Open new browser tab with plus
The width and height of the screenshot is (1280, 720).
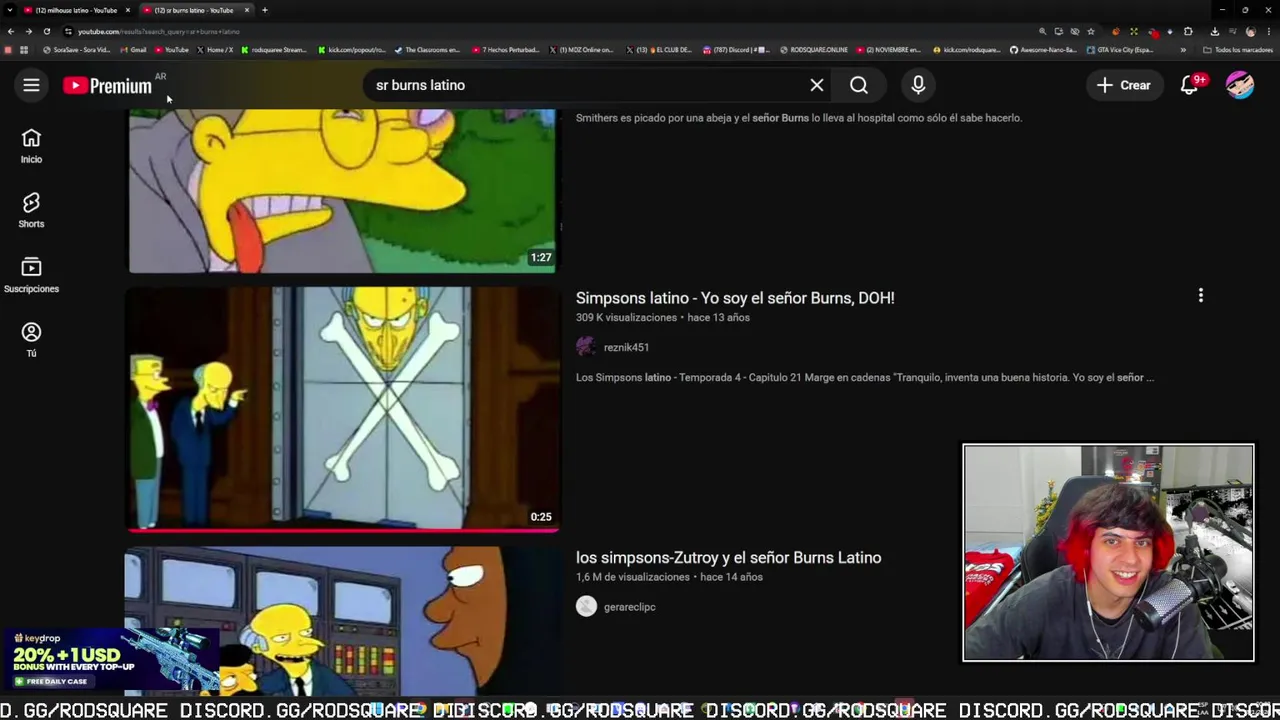pyautogui.click(x=264, y=10)
